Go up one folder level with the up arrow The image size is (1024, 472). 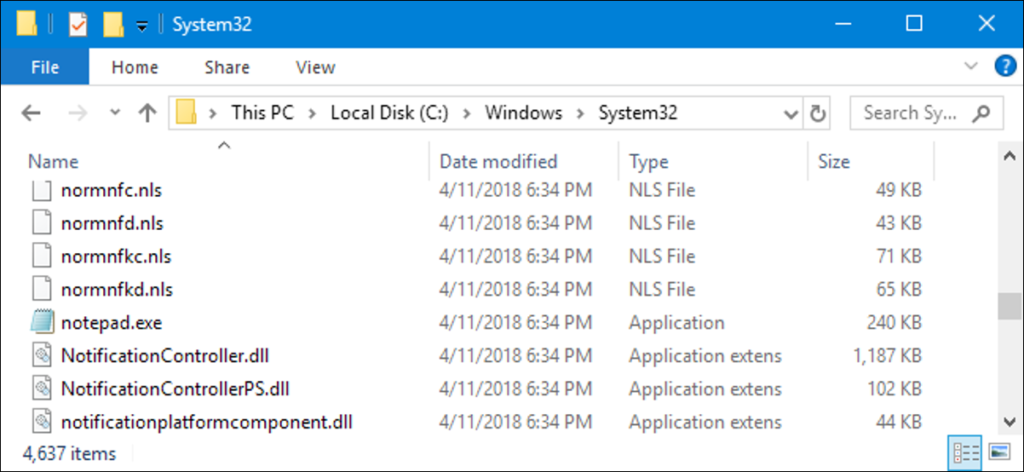pyautogui.click(x=148, y=113)
